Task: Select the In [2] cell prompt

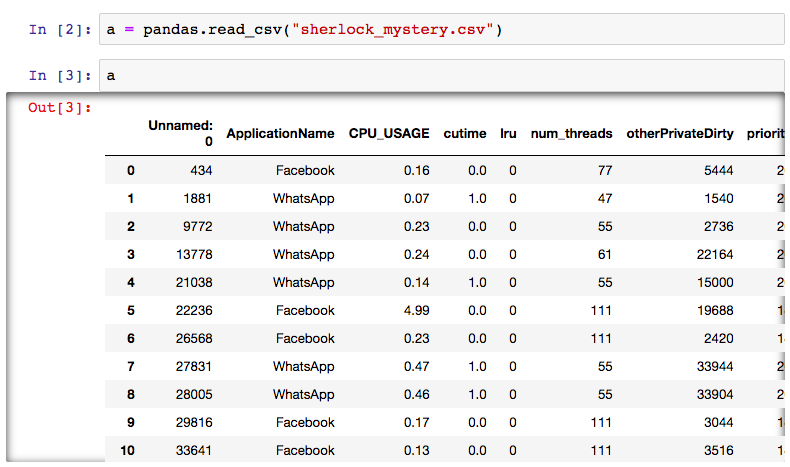Action: point(60,30)
